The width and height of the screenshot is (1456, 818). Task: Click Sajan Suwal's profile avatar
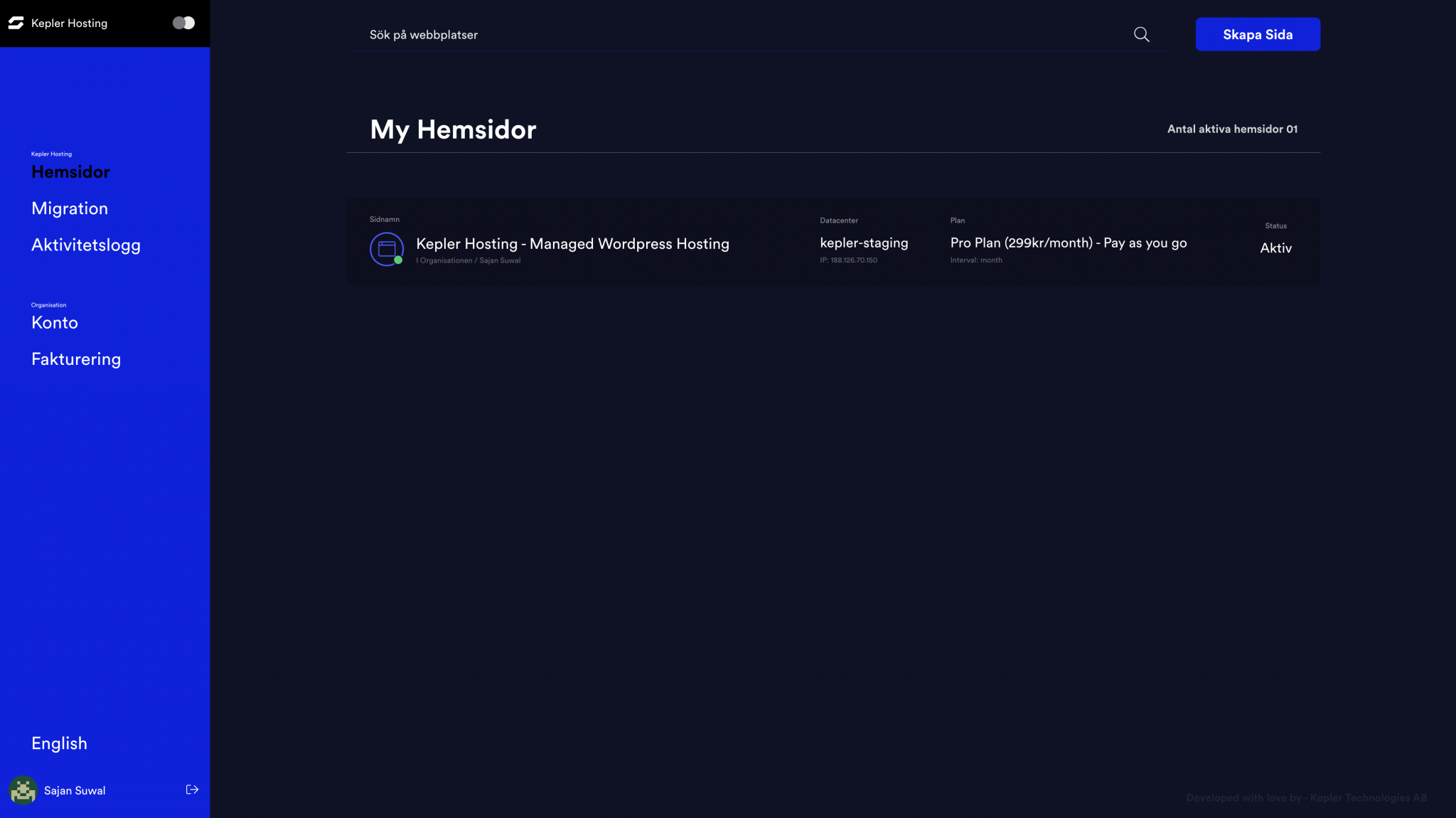pos(22,790)
